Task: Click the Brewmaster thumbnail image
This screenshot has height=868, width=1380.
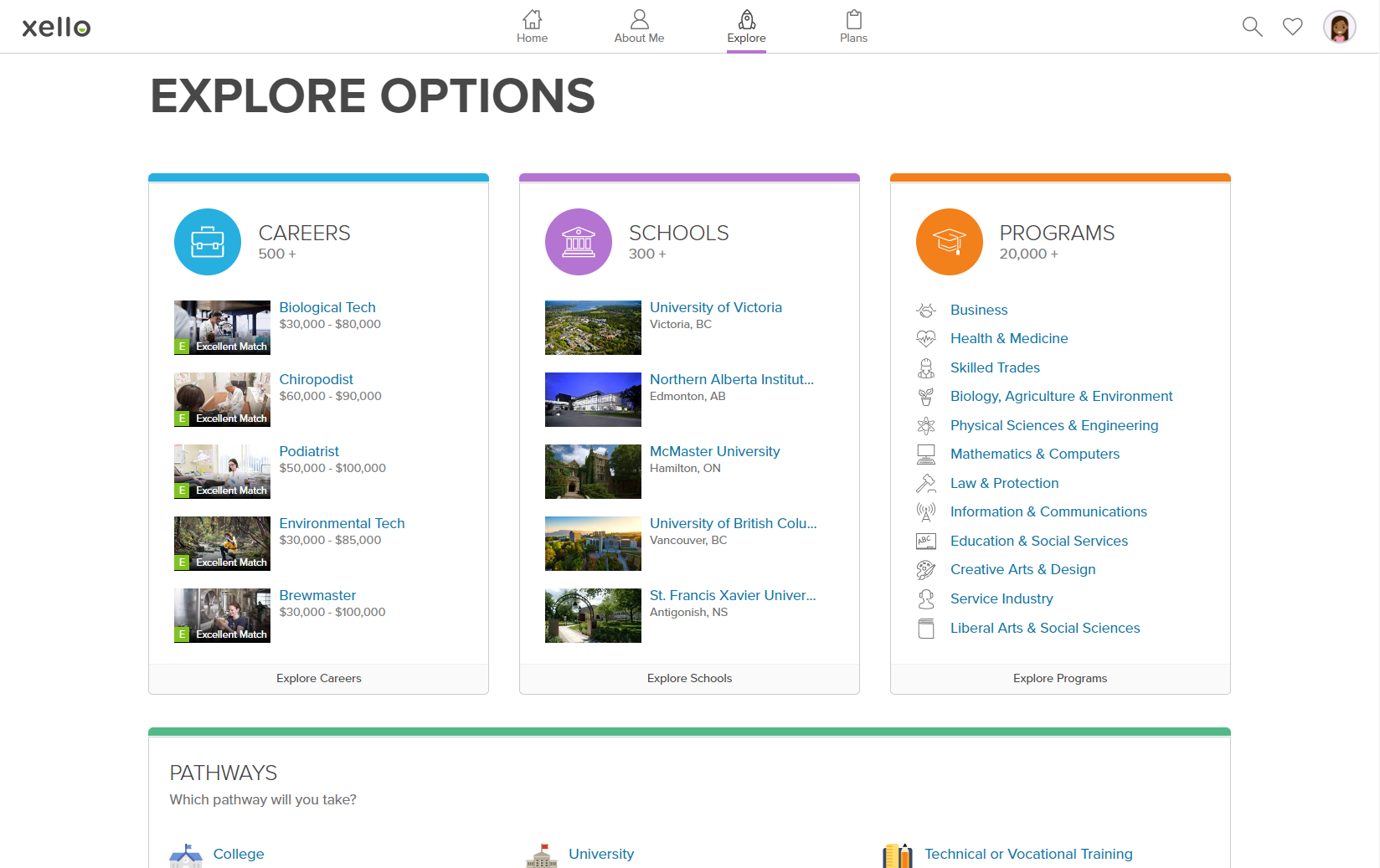Action: pyautogui.click(x=222, y=615)
